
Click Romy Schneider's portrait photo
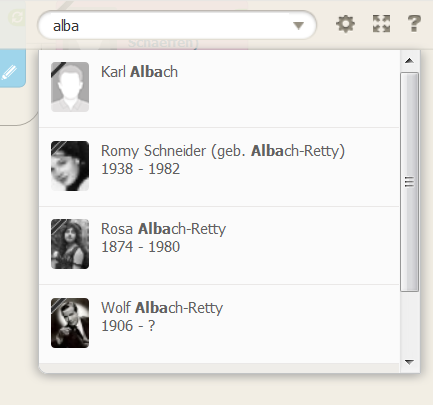pyautogui.click(x=70, y=166)
